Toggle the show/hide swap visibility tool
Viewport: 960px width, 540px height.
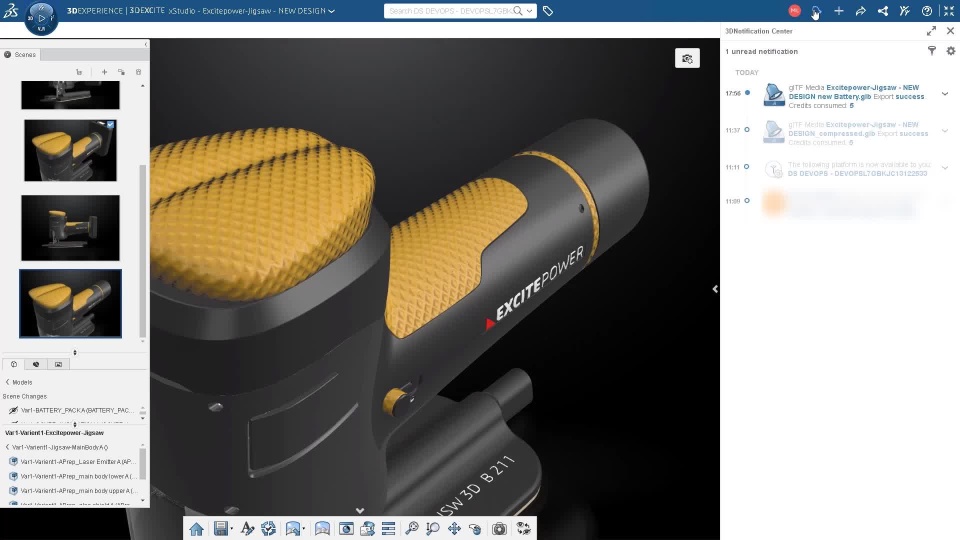point(523,529)
